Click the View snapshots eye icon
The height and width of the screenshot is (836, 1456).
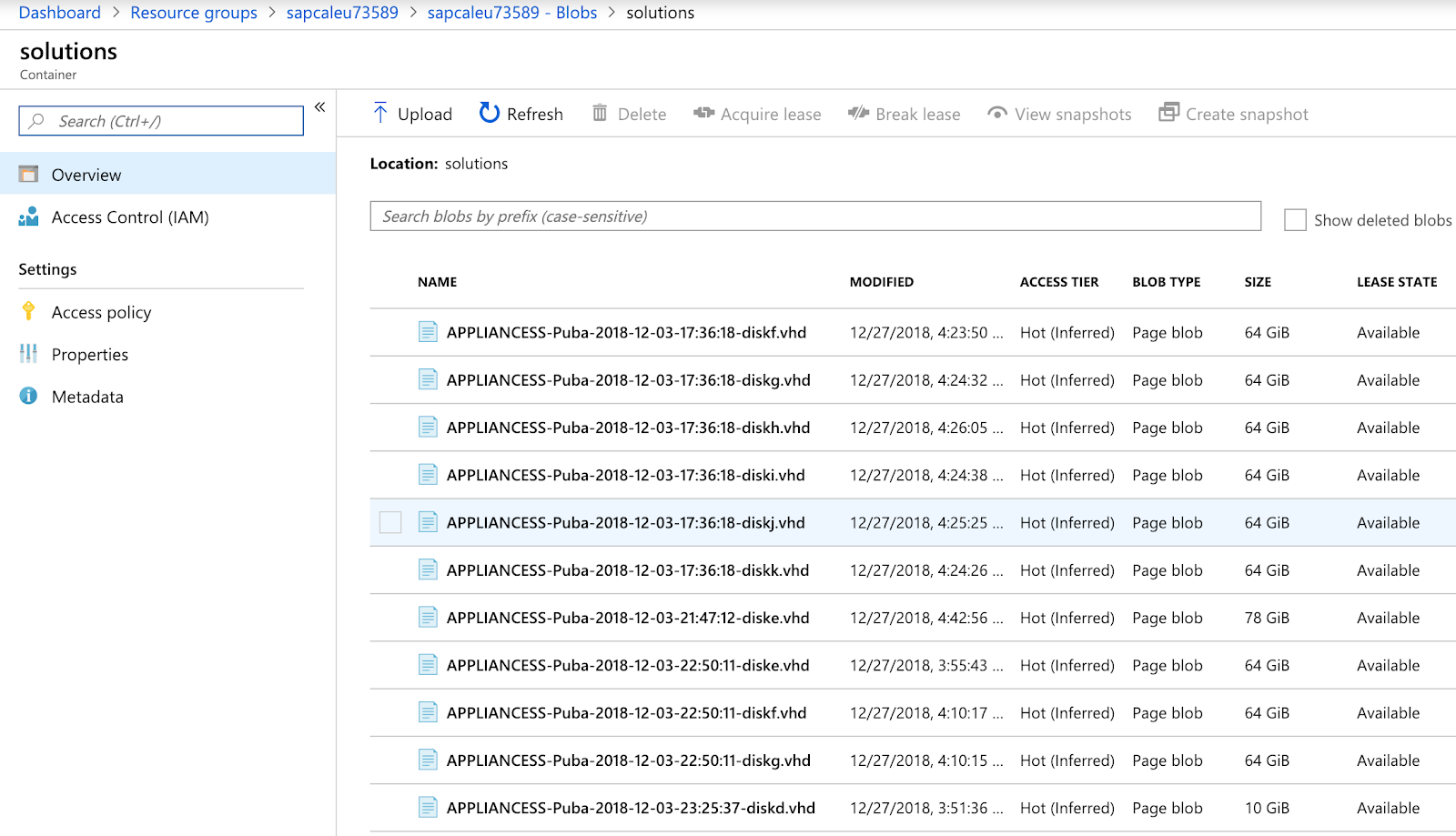(997, 113)
